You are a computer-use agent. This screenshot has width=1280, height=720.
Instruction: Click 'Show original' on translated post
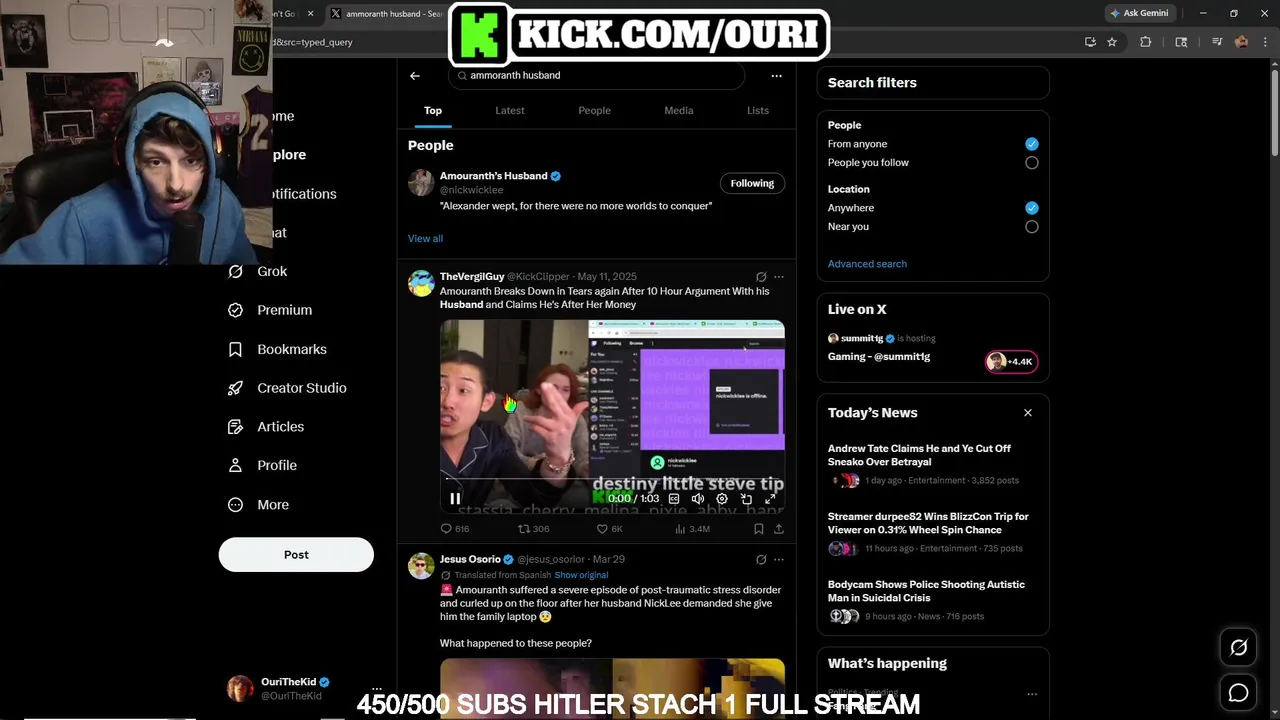coord(581,575)
